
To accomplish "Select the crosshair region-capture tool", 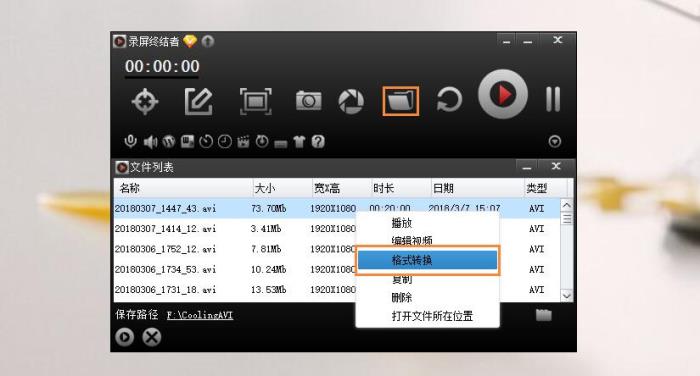I will [x=145, y=101].
